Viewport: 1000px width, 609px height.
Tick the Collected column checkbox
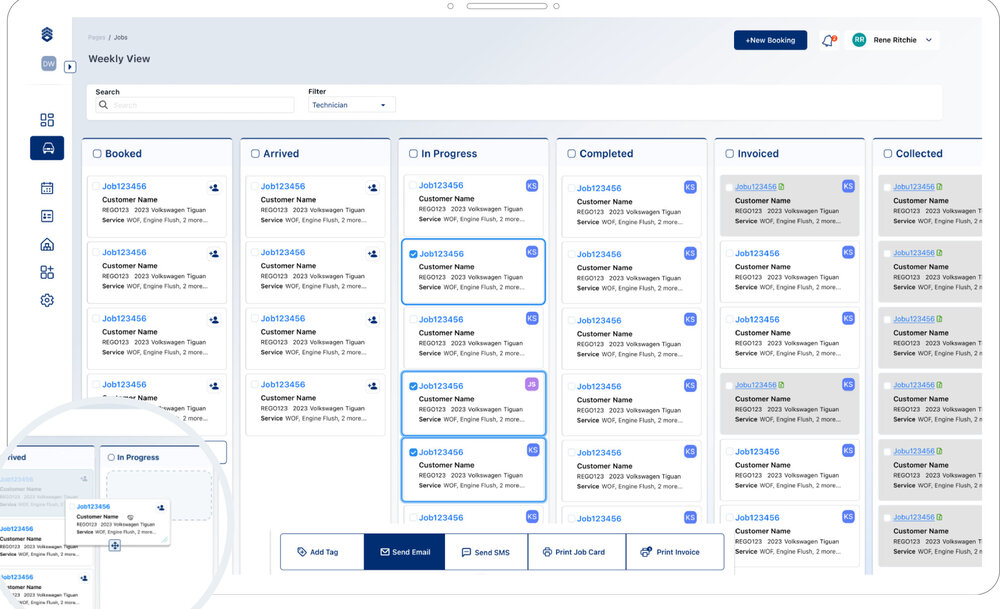point(888,154)
